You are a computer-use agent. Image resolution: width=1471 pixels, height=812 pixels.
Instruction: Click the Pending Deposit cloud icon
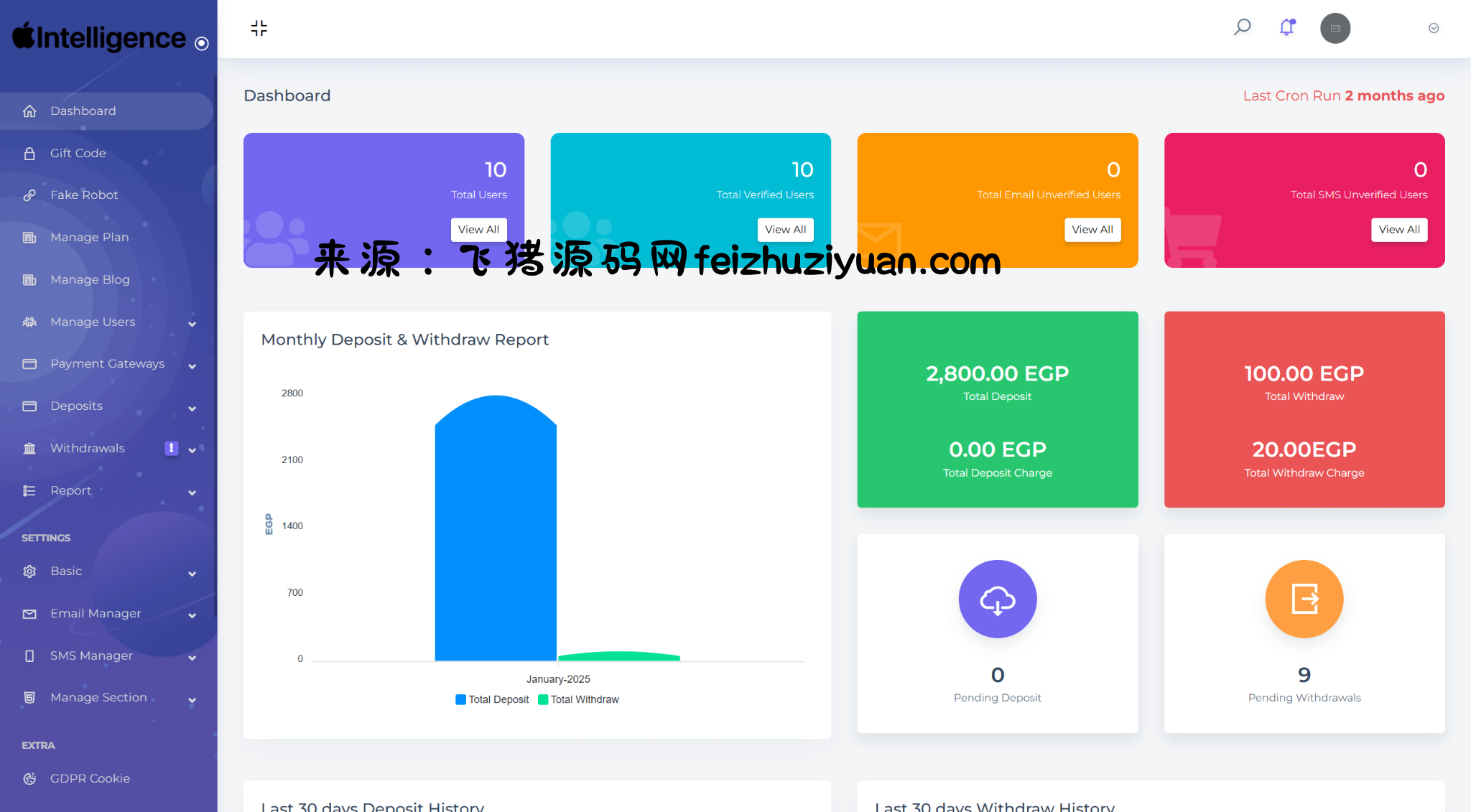[997, 599]
